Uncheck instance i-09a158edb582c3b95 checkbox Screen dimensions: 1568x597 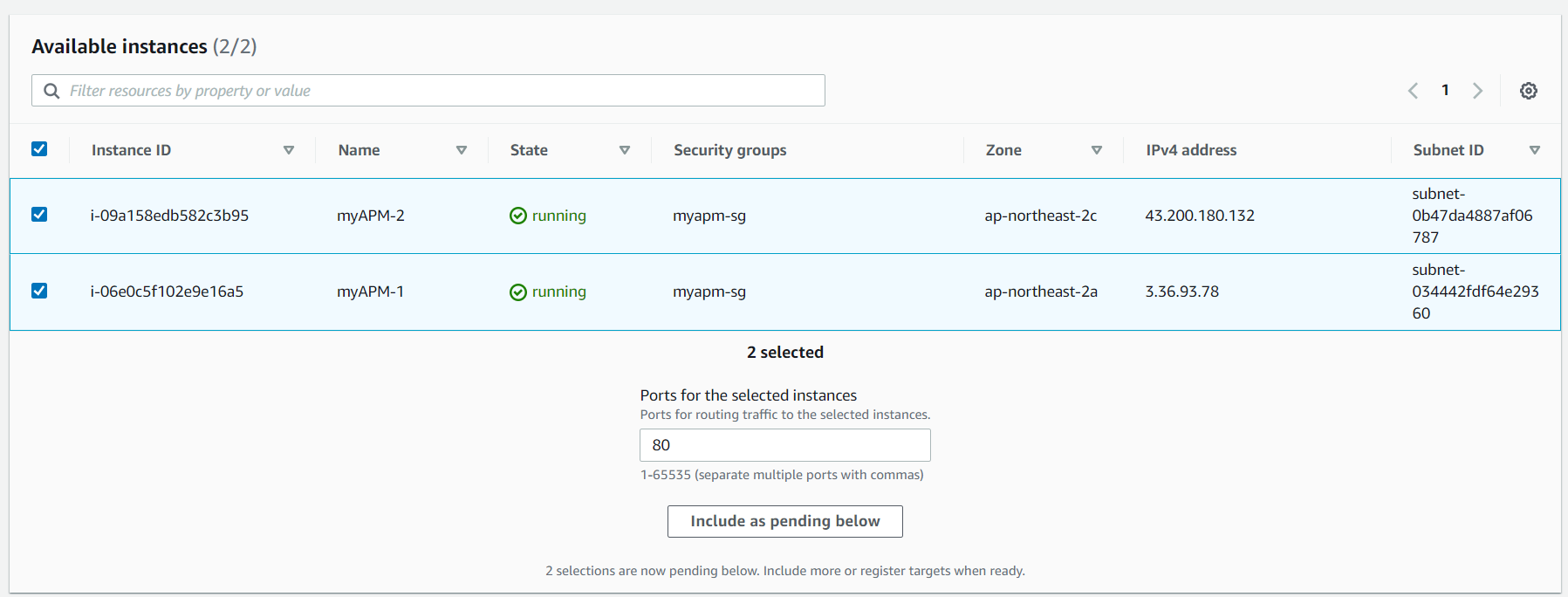pyautogui.click(x=39, y=215)
